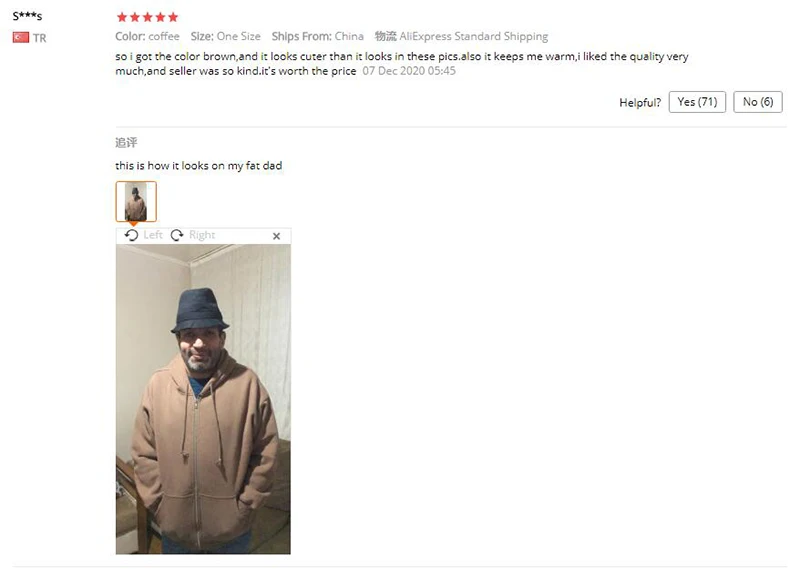Image resolution: width=800 pixels, height=569 pixels.
Task: Vote No (6) on review helpfulness
Action: pyautogui.click(x=758, y=102)
